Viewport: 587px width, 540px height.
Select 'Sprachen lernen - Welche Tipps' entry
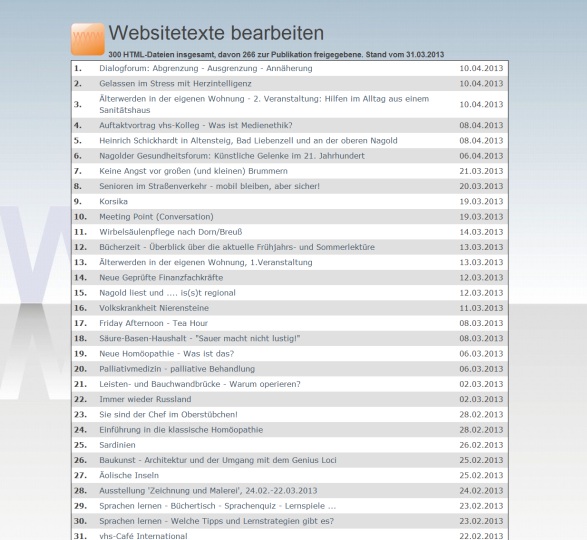[216, 521]
